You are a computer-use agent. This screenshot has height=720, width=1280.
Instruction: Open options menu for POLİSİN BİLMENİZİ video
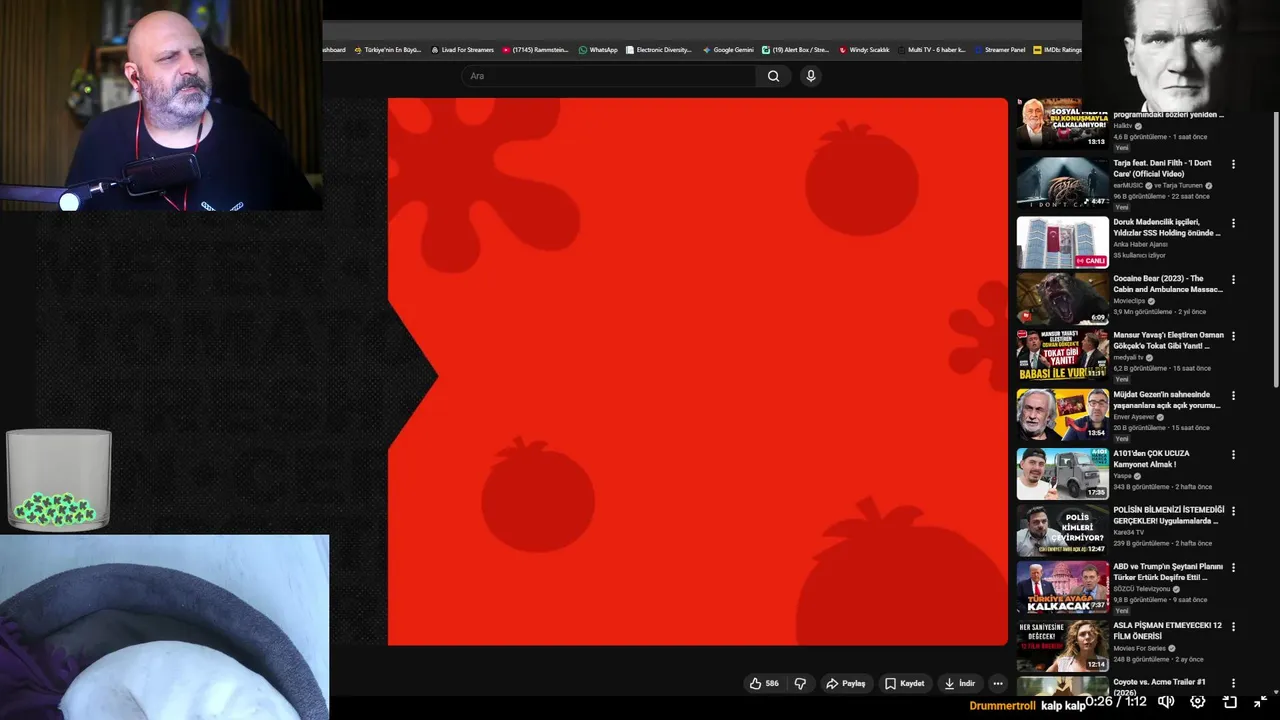[1233, 511]
